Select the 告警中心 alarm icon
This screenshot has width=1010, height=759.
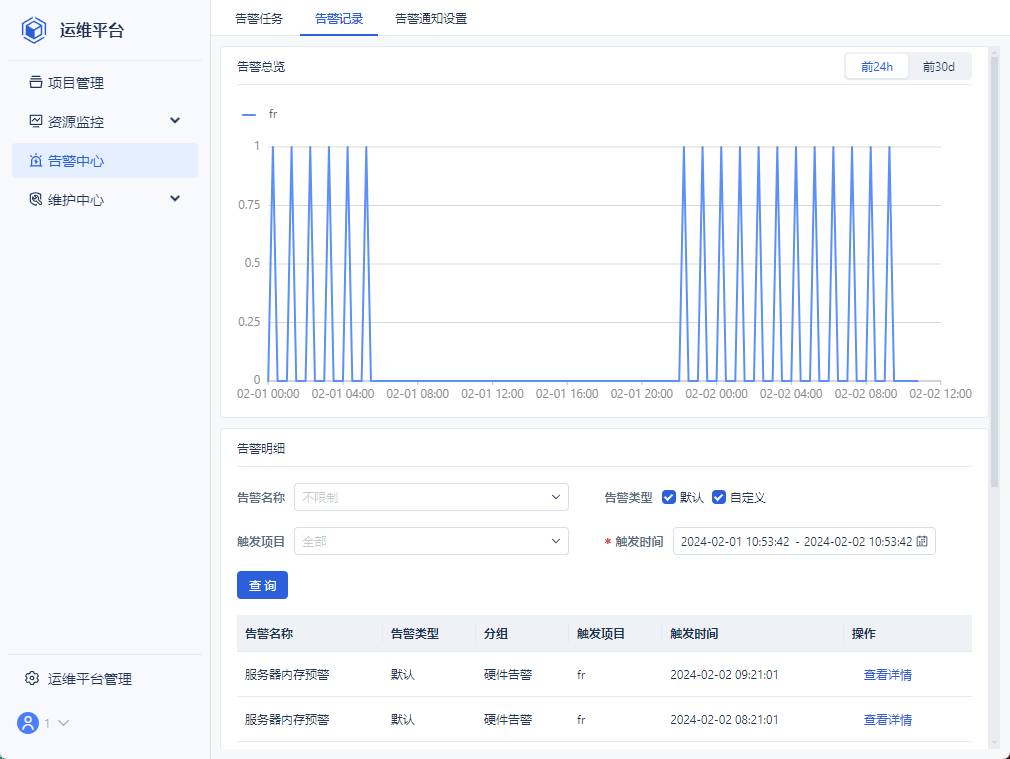pyautogui.click(x=36, y=161)
